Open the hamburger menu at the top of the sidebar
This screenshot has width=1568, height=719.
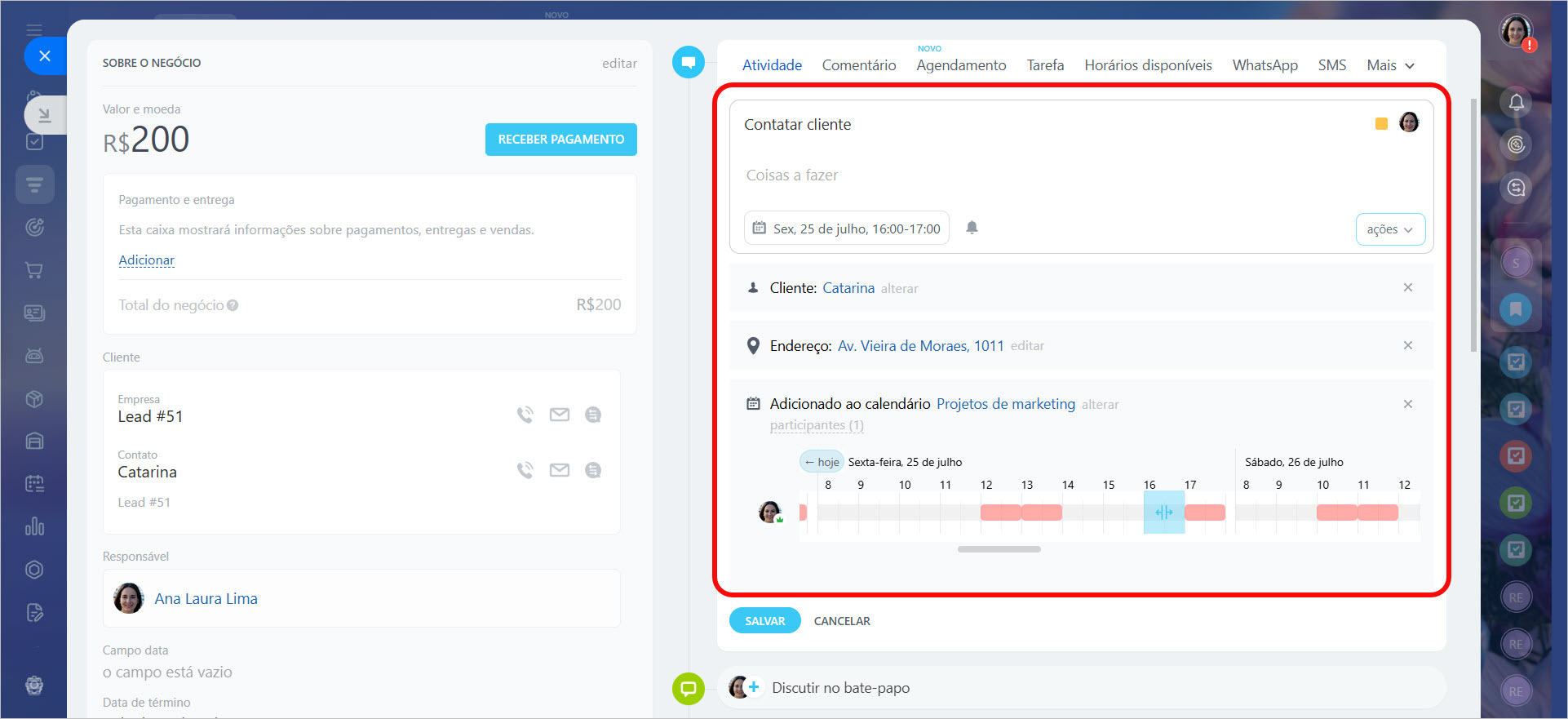(34, 30)
